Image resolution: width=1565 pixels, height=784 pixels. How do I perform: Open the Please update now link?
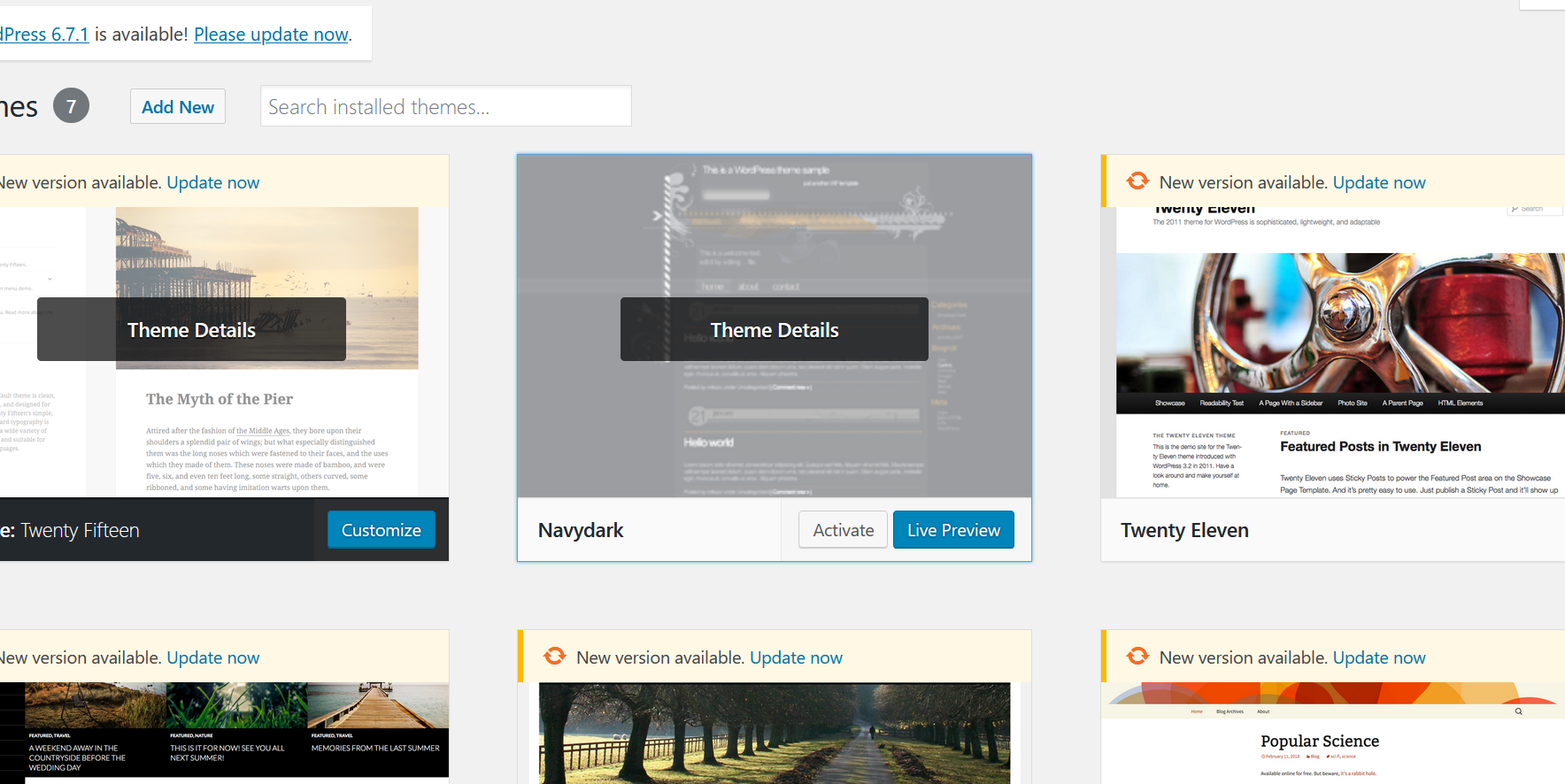271,35
